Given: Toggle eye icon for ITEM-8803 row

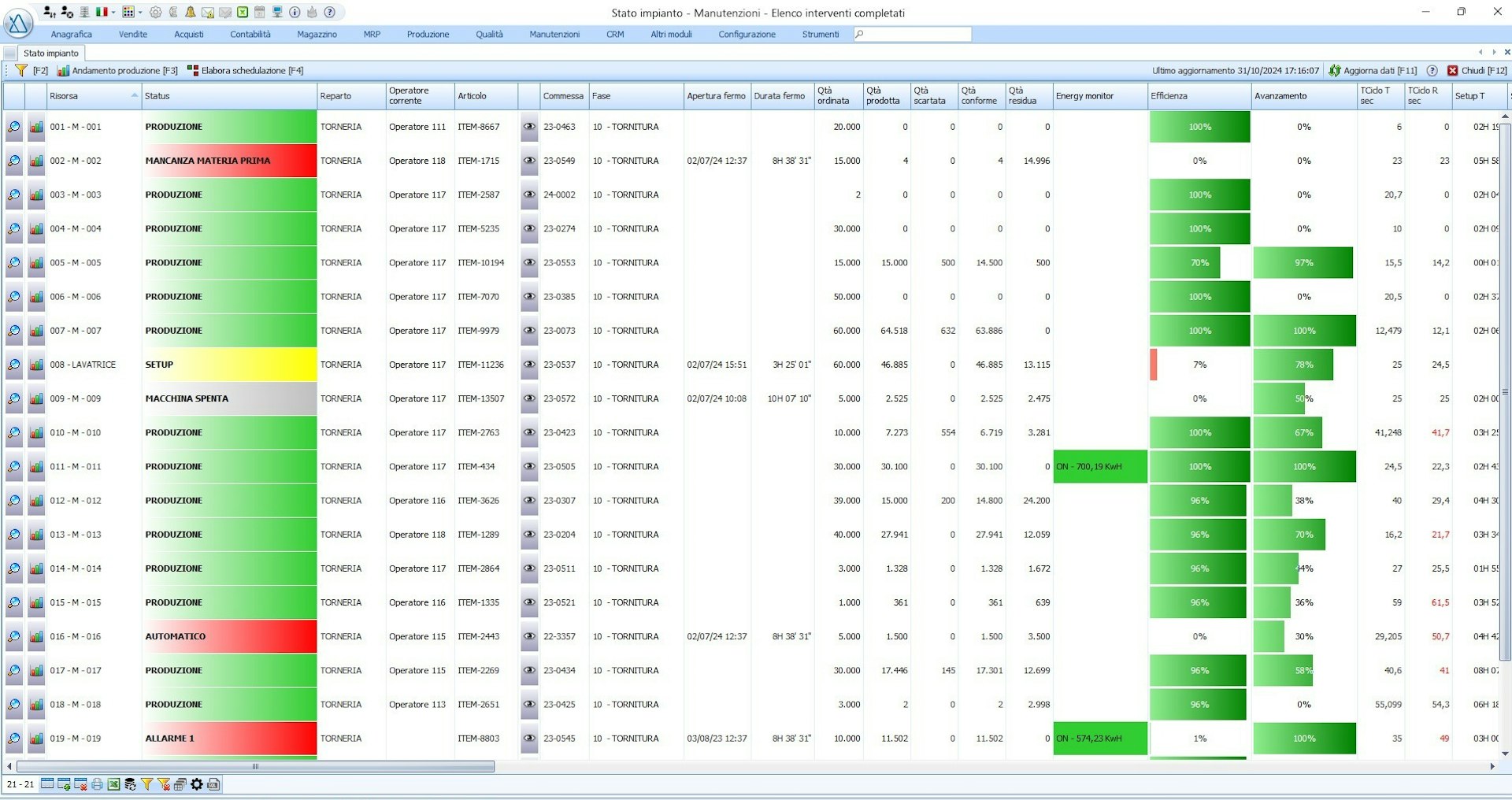Looking at the screenshot, I should click(x=529, y=739).
